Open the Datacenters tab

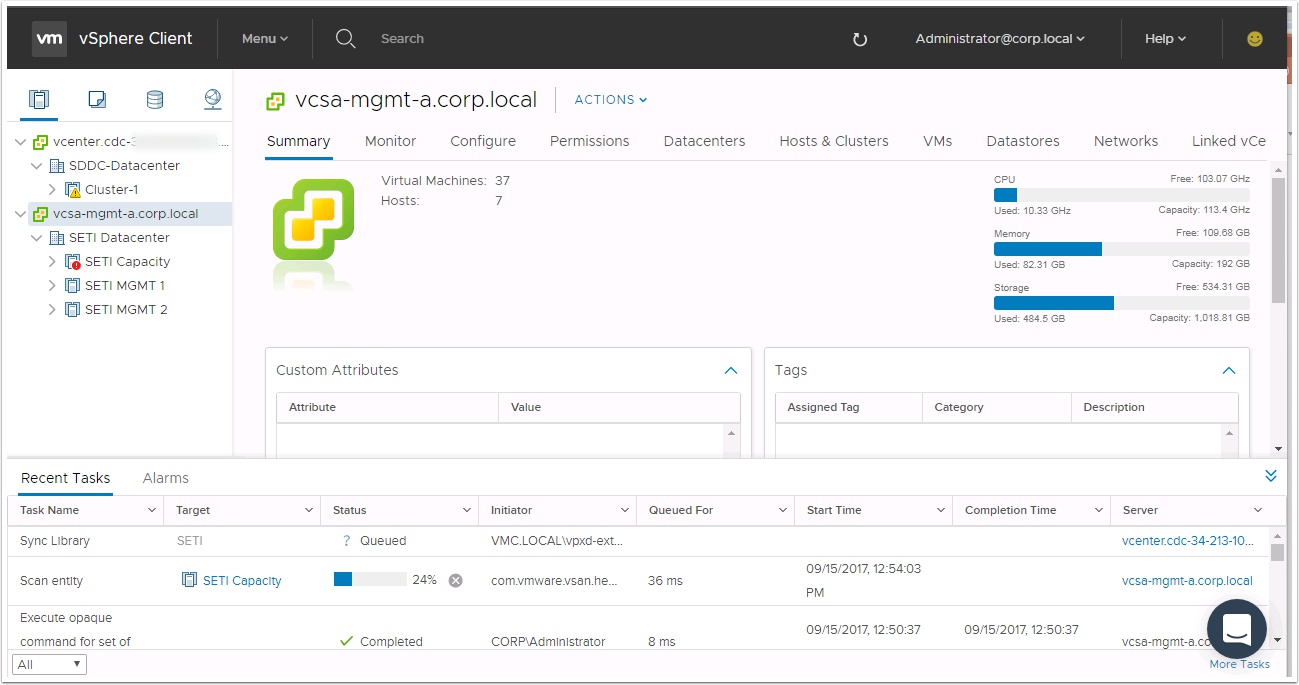[705, 141]
